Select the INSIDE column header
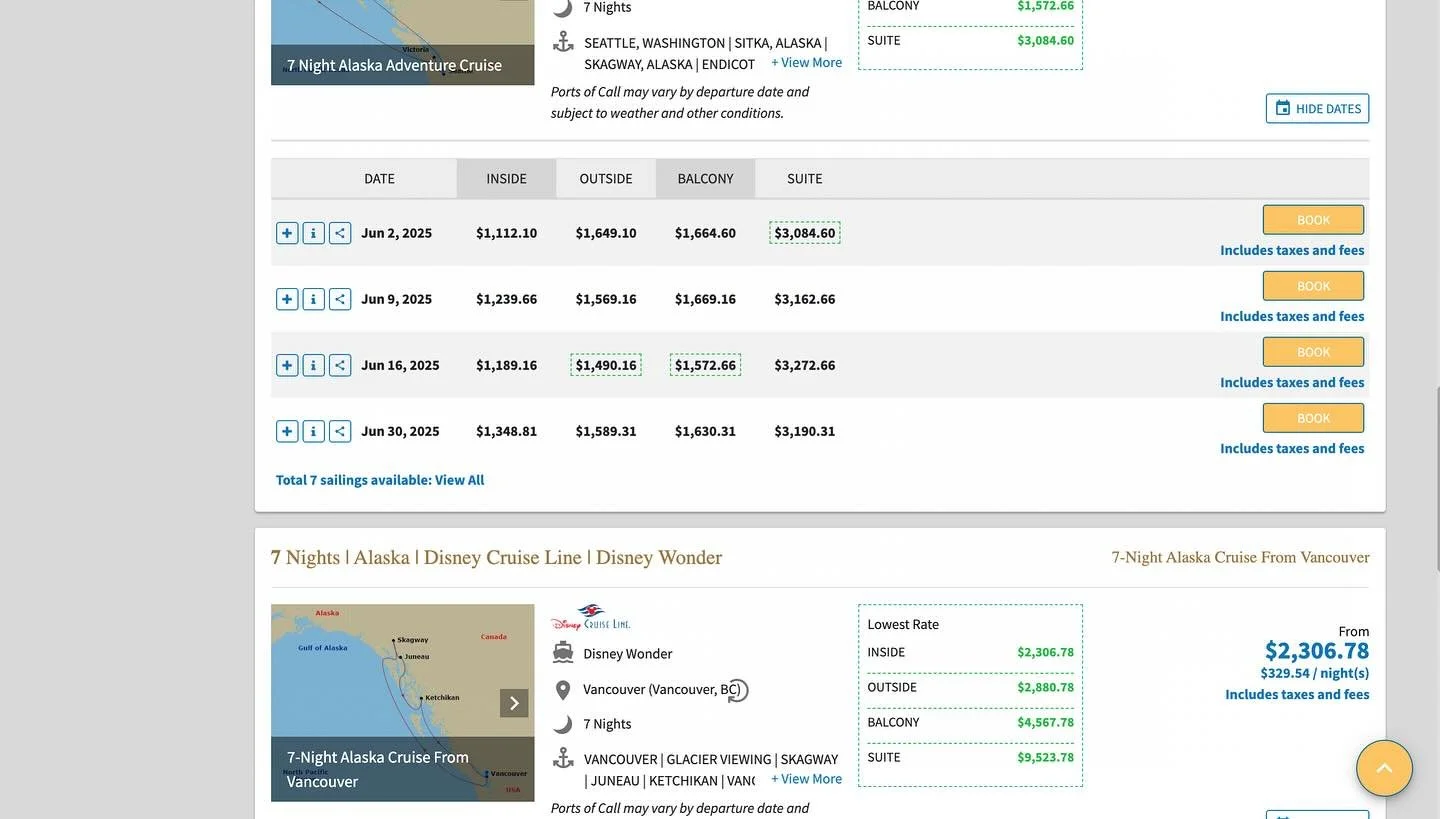Viewport: 1440px width, 819px height. [506, 179]
